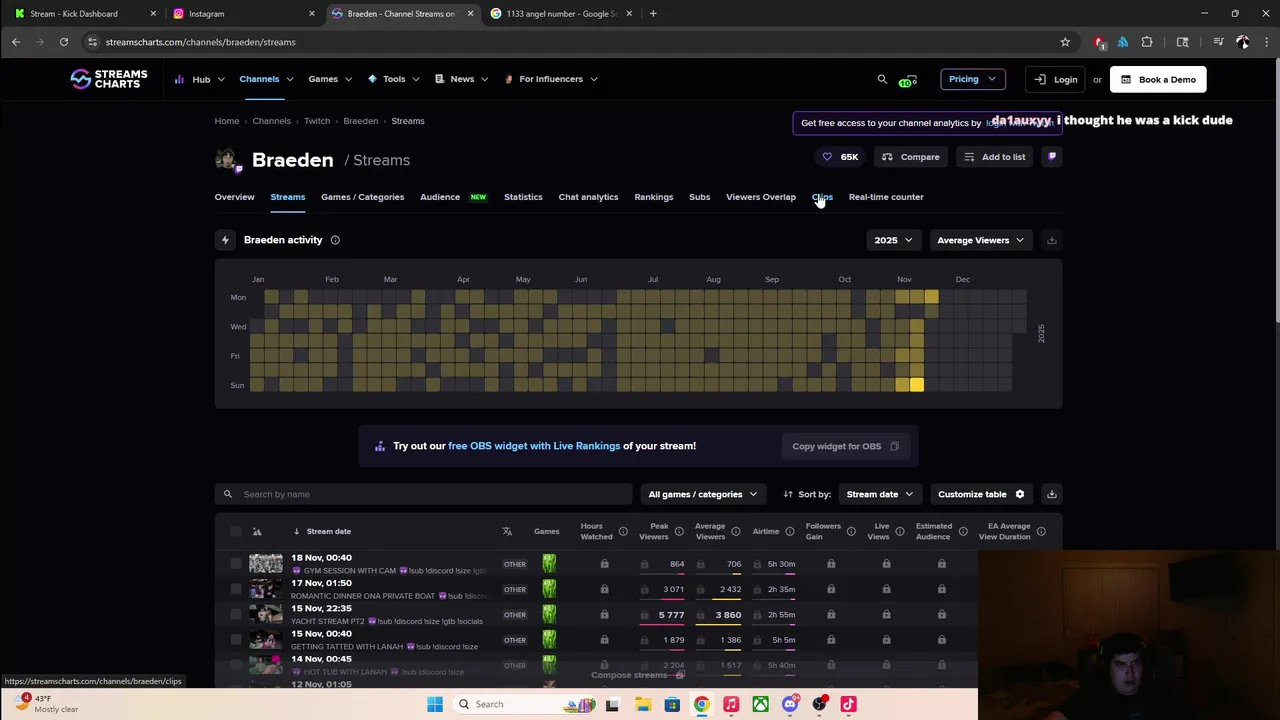The image size is (1280, 720).
Task: Expand the Tools dropdown menu
Action: (x=394, y=79)
